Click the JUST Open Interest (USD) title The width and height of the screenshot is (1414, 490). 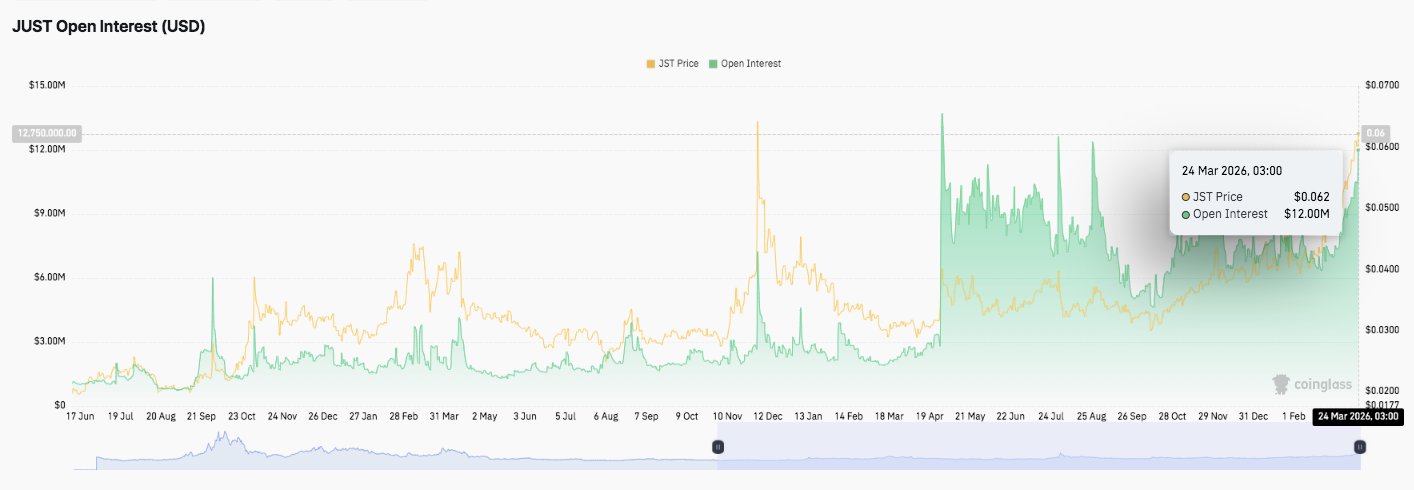point(108,27)
